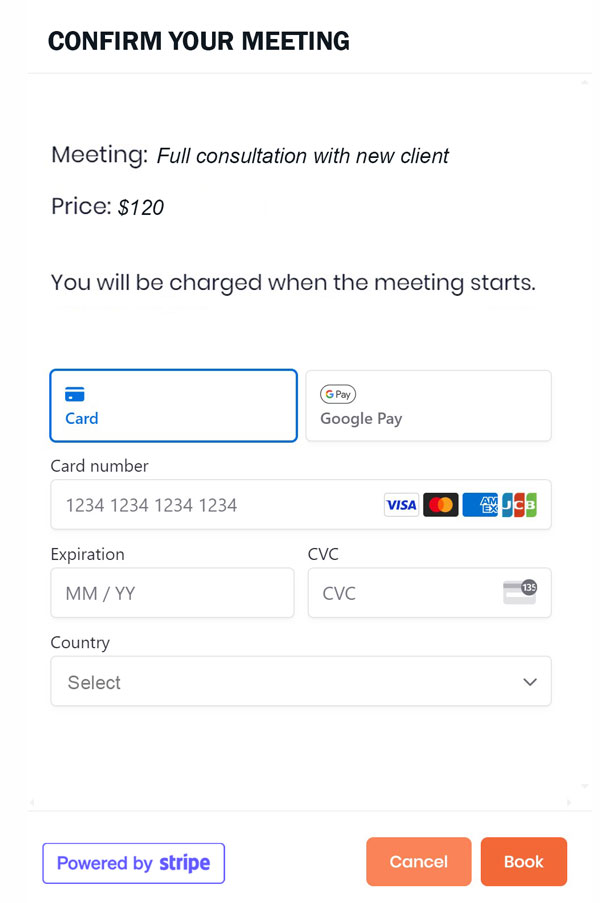
Task: Switch to Google Pay payment
Action: pos(428,405)
